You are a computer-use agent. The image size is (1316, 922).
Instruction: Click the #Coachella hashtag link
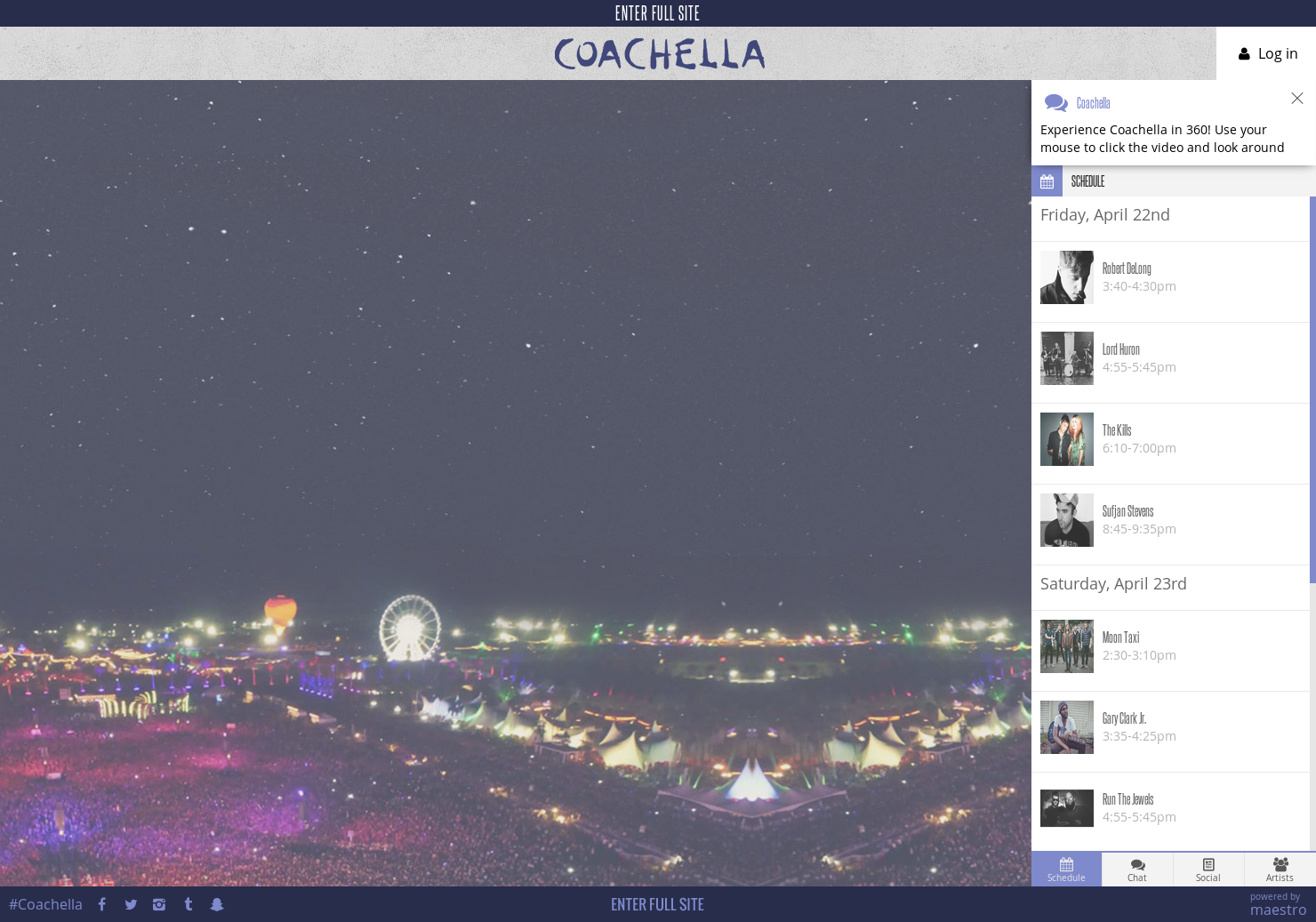(x=45, y=904)
